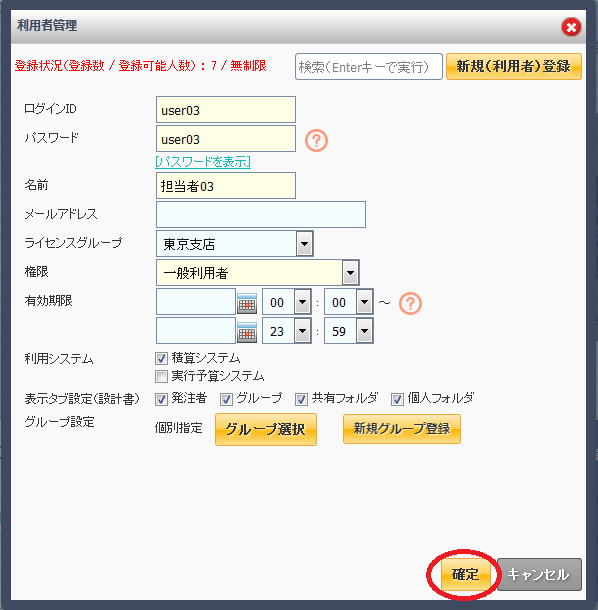
Task: Close the 利用者管理 dialog with red X
Action: click(571, 27)
